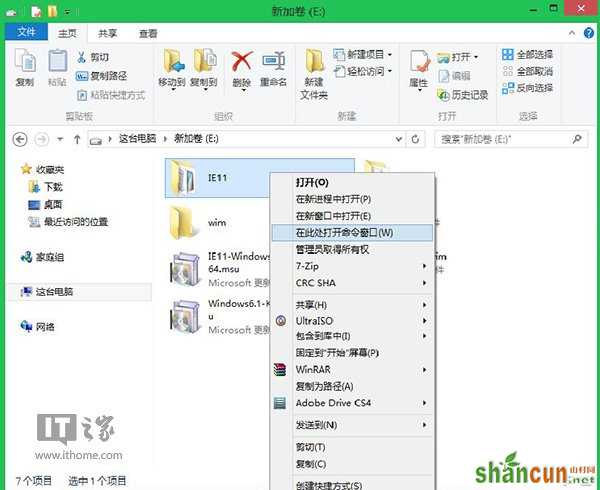Click the Paste (粘贴) ribbon icon
This screenshot has height=490, width=600.
click(57, 61)
